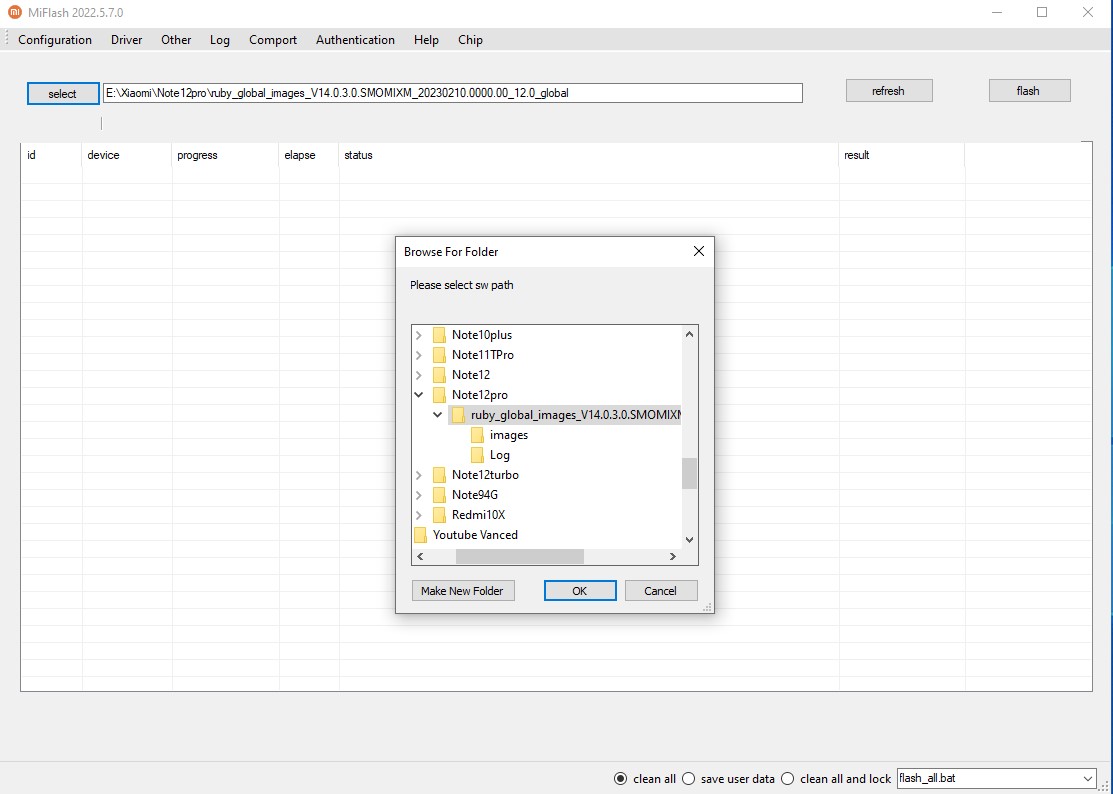The image size is (1113, 794).
Task: Expand the Note12turbo folder
Action: (x=419, y=475)
